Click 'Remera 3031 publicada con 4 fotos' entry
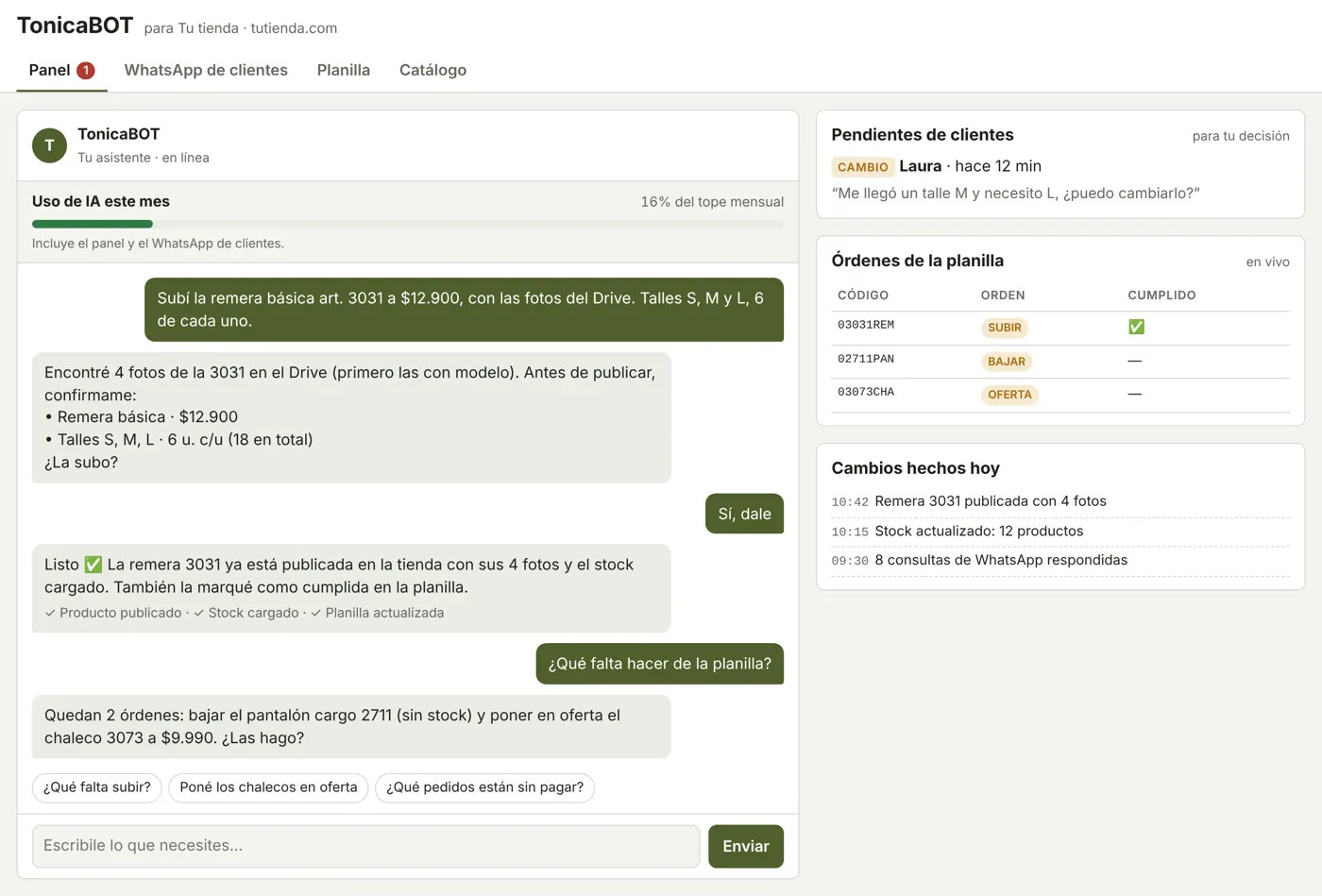1322x896 pixels. click(991, 501)
